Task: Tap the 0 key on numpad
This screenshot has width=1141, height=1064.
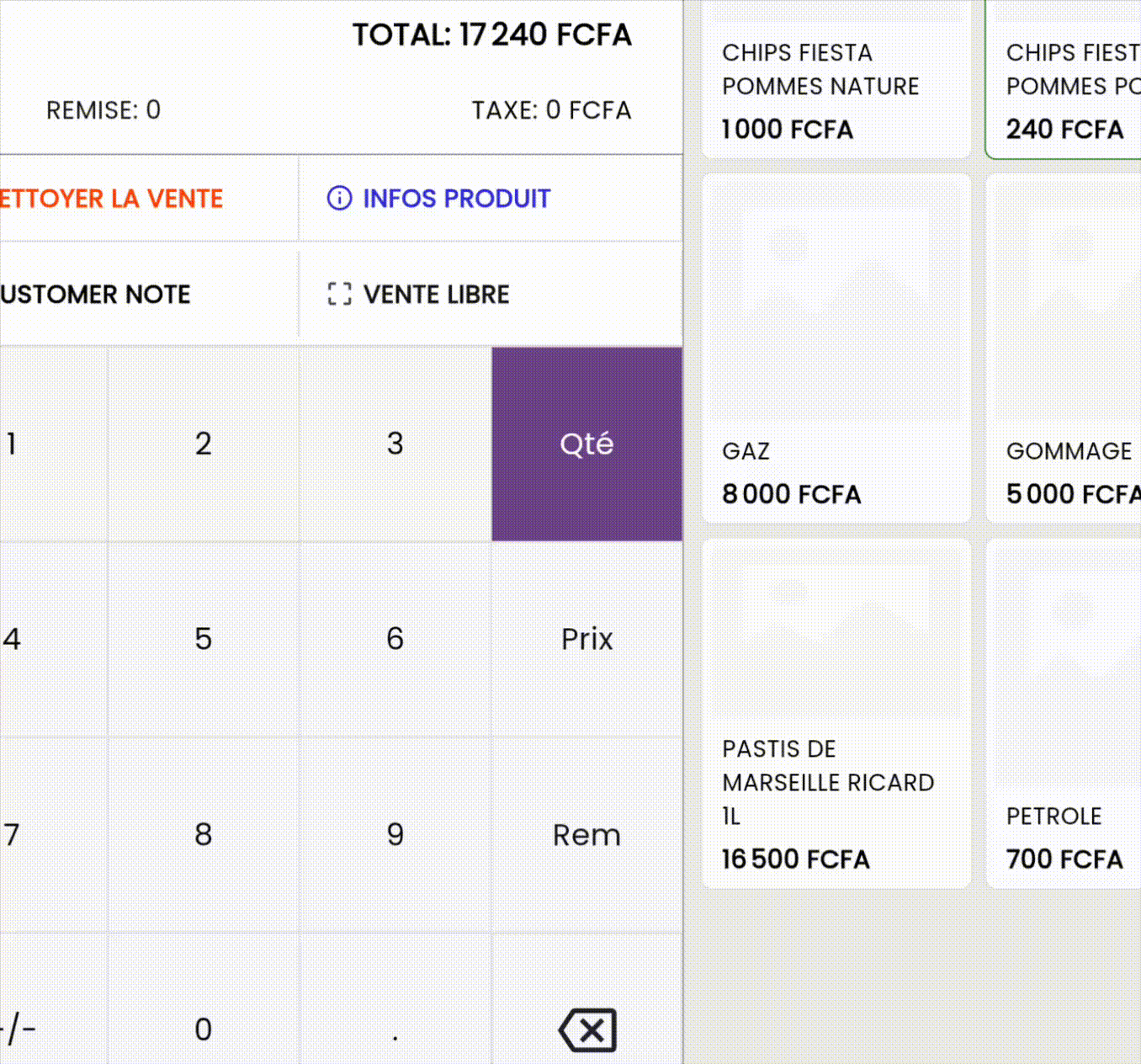Action: click(x=203, y=1029)
